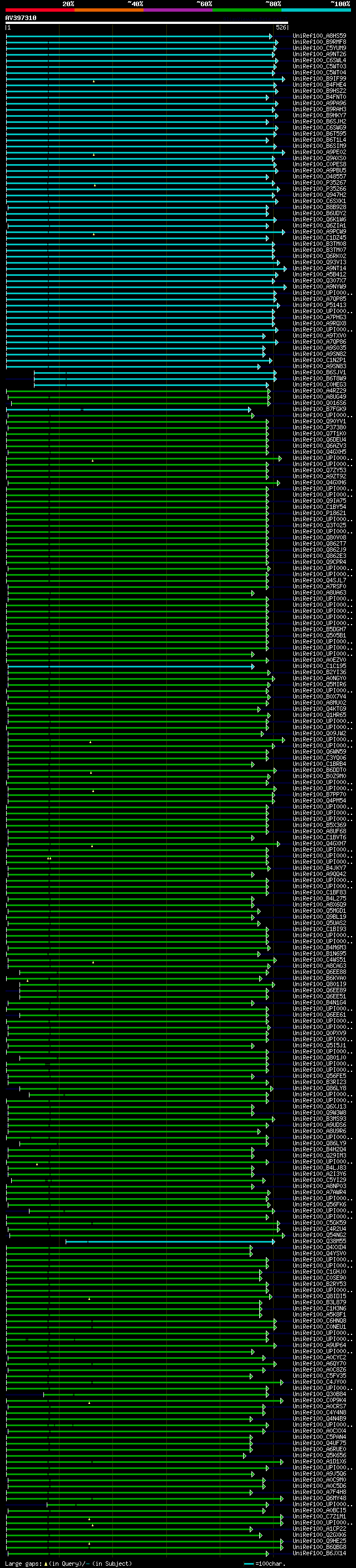Select hit label UniRef100_C5YUM9
The image size is (356, 1568).
319,48
